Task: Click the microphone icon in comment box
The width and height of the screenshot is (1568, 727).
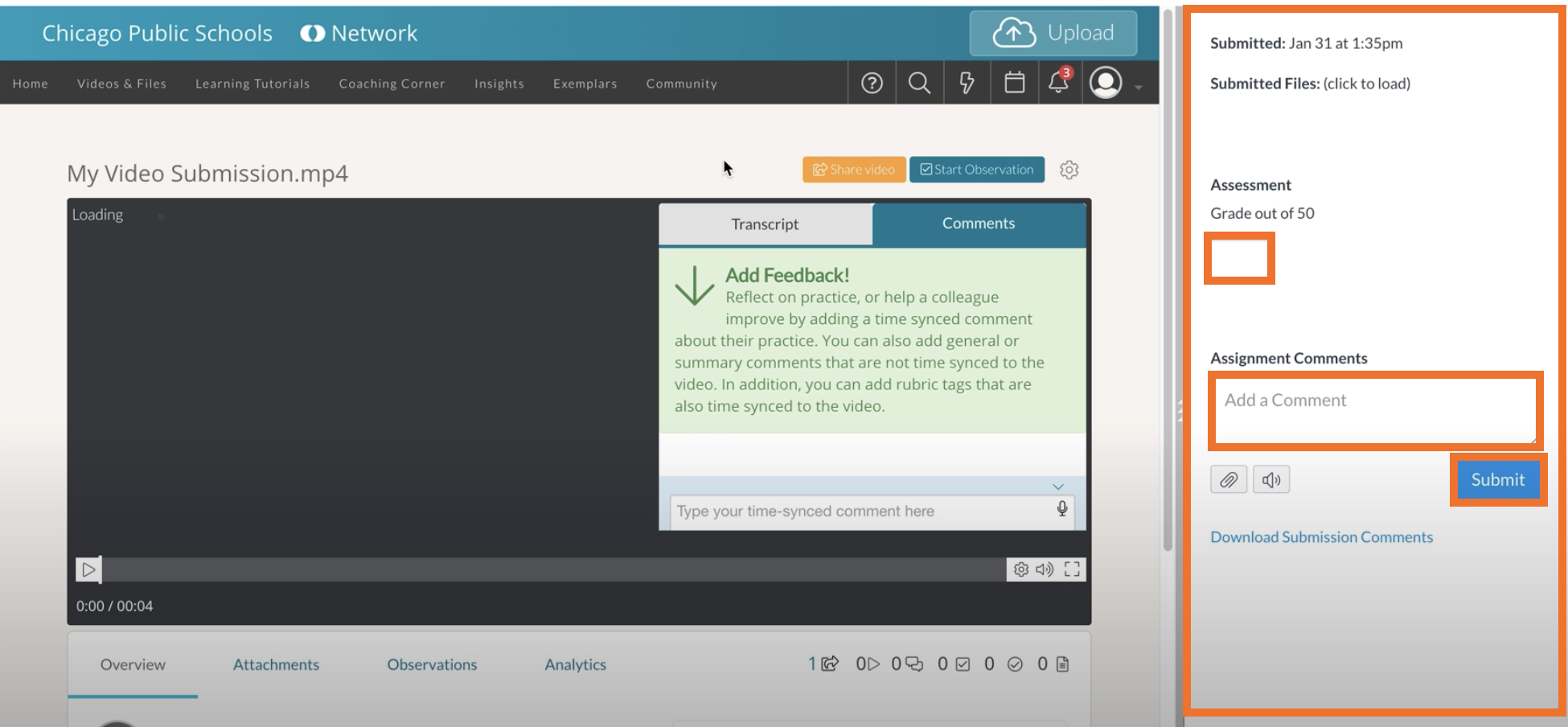Action: tap(1062, 509)
